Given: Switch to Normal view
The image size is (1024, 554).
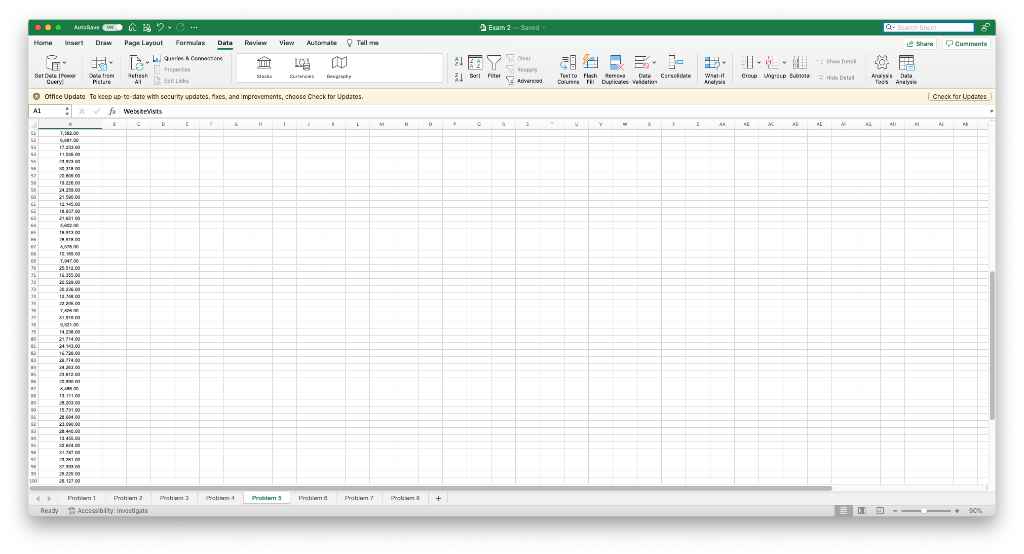Looking at the screenshot, I should (844, 511).
